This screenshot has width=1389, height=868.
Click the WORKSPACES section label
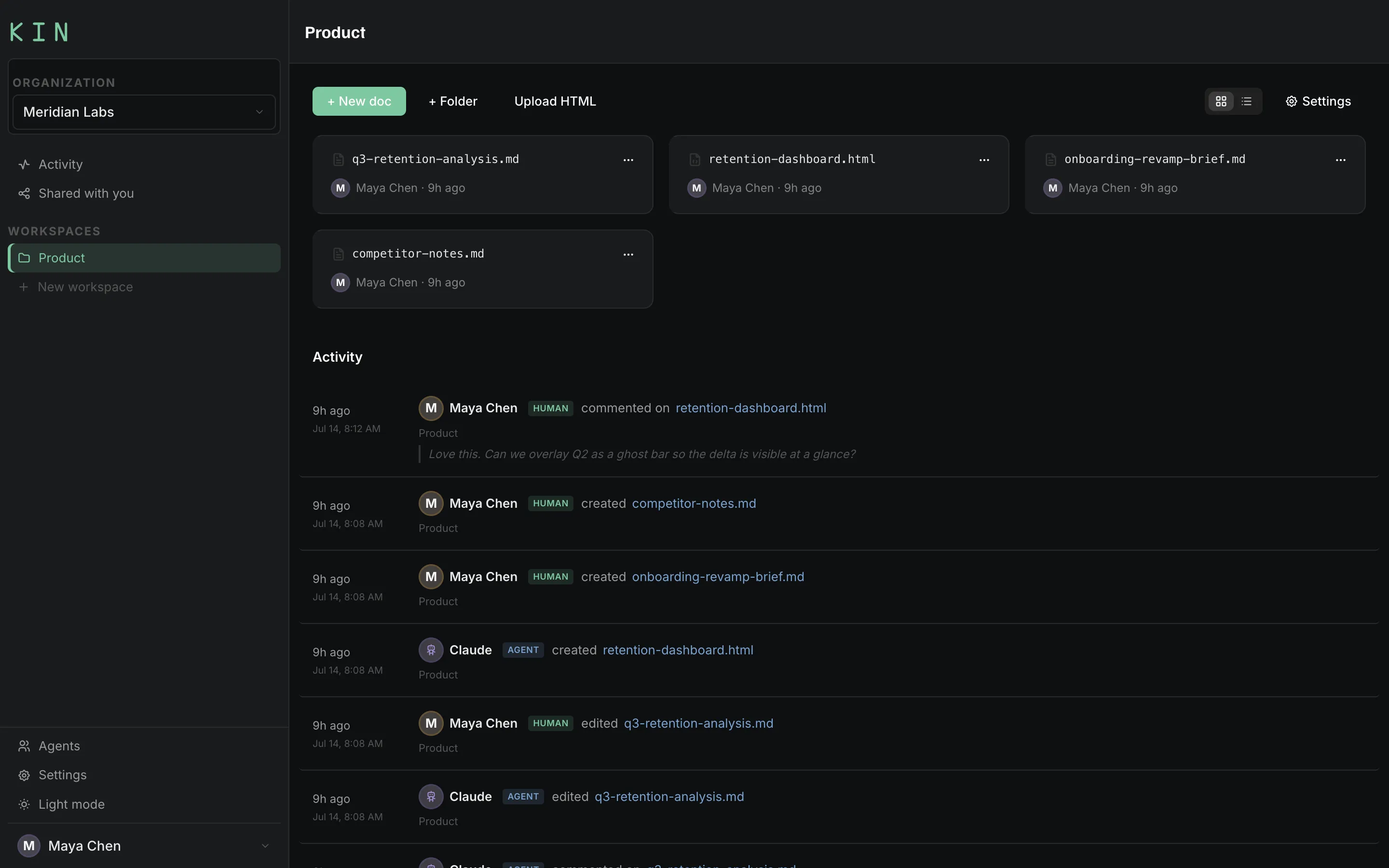pos(54,231)
